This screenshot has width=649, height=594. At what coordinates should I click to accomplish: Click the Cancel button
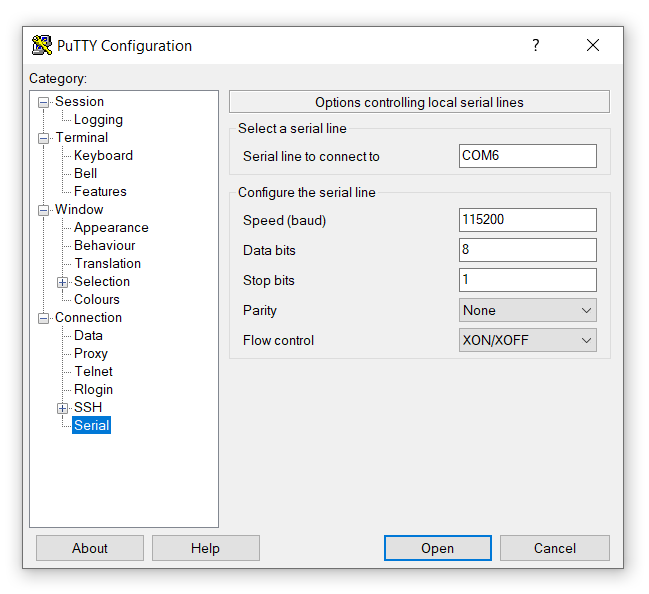point(555,548)
